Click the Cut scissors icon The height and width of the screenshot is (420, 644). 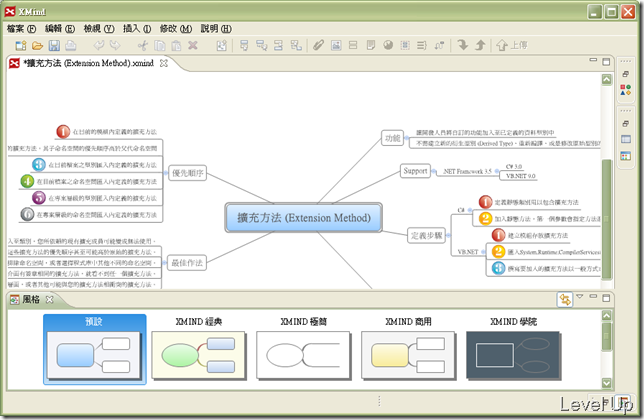coord(143,45)
